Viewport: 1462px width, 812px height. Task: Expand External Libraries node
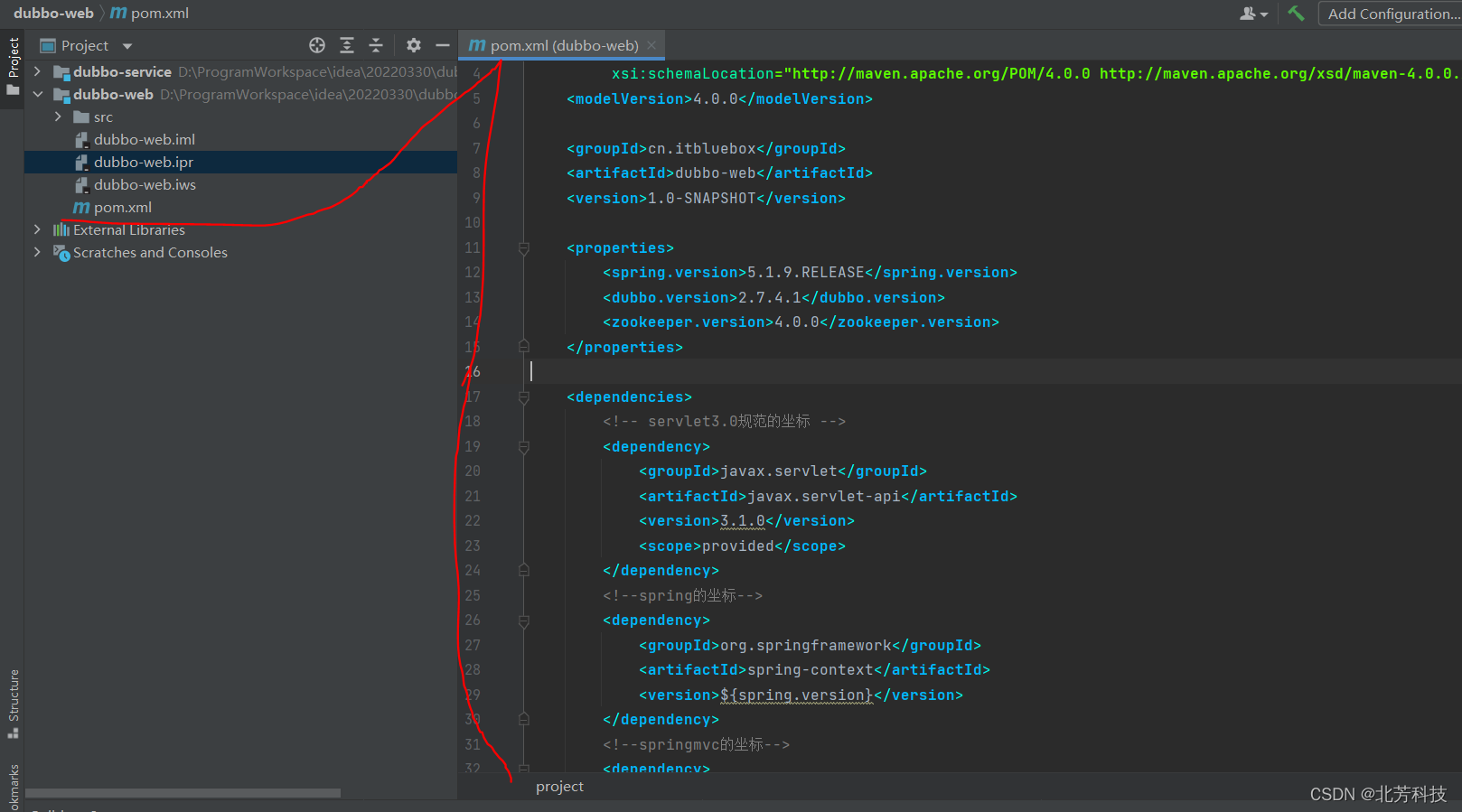[37, 229]
